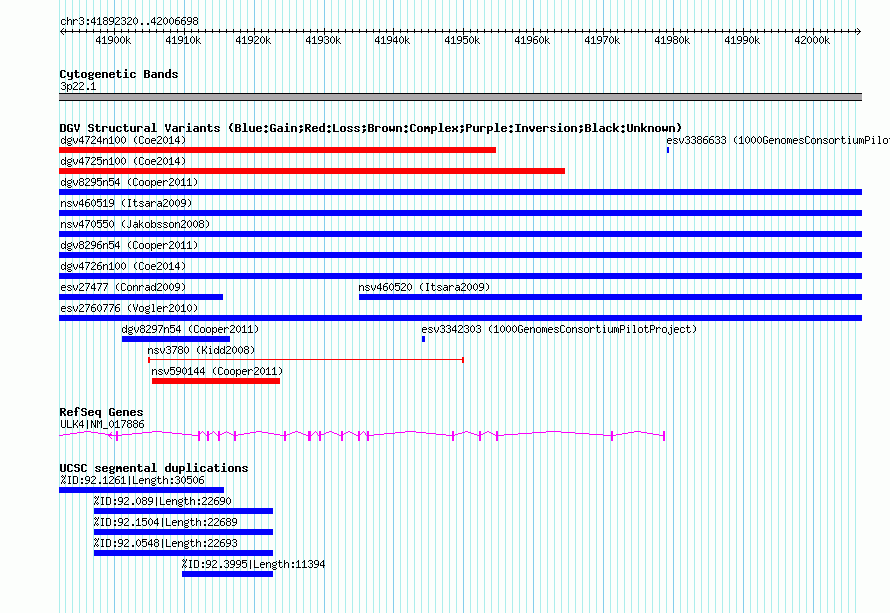890x613 pixels.
Task: Select segmental duplication bar with Length:22693
Action: tap(183, 553)
